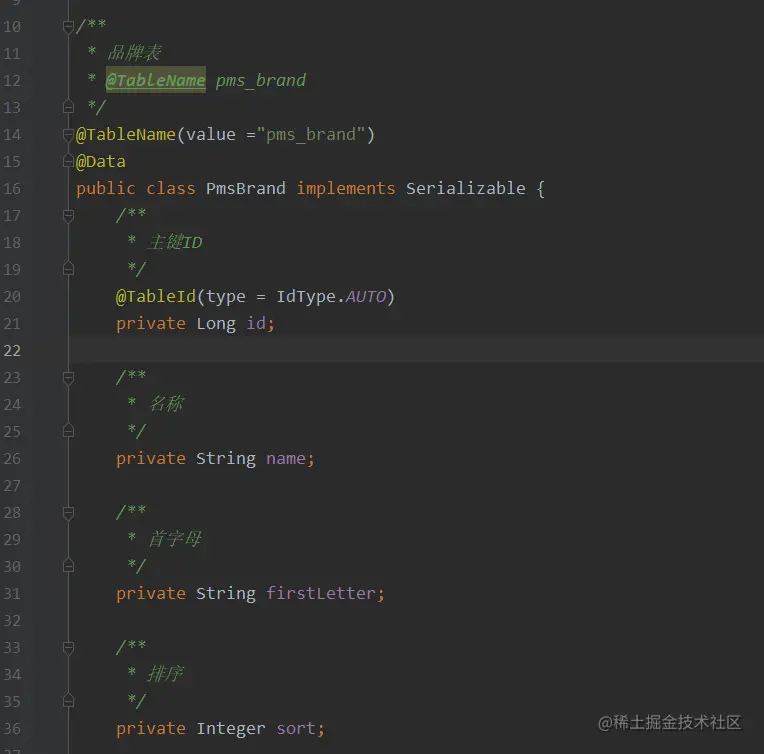Click the Serializable interface name
This screenshot has height=754, width=764.
(466, 188)
